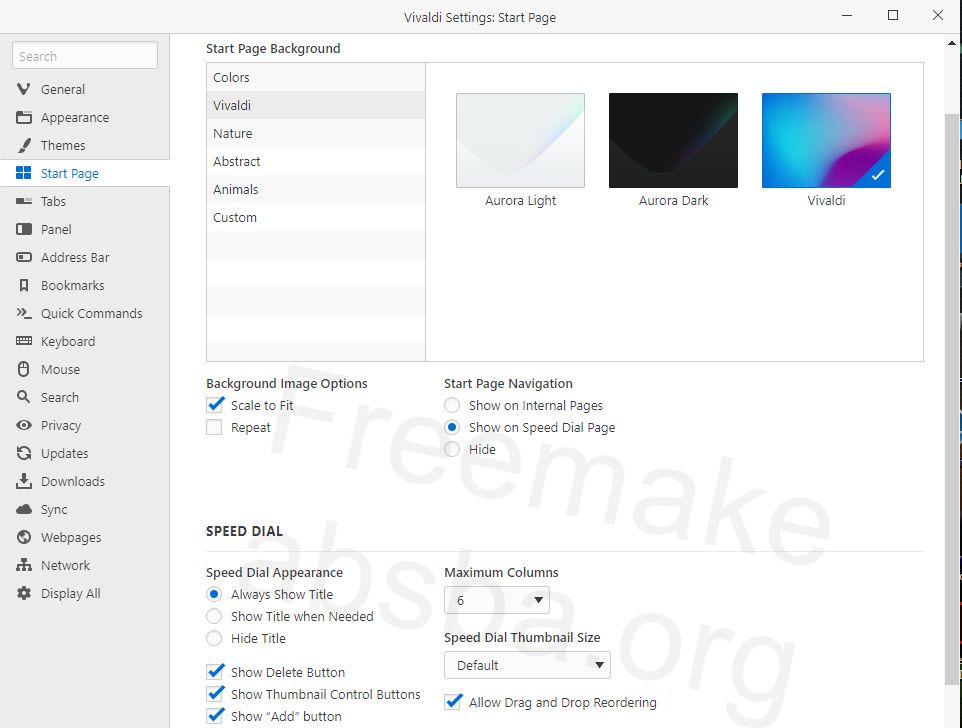The height and width of the screenshot is (728, 962).
Task: Click the Start Page grid icon
Action: [x=23, y=173]
